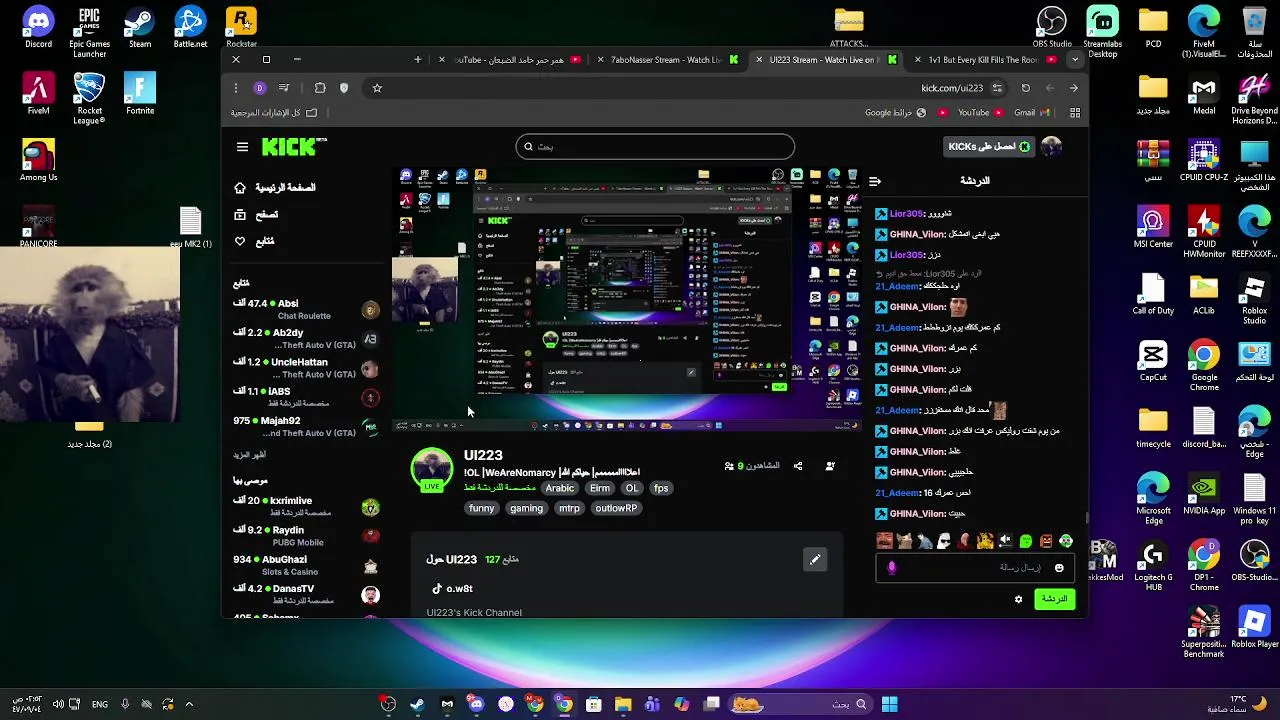
Task: Switch to 7aboNasser Stream browser tab
Action: (x=667, y=60)
